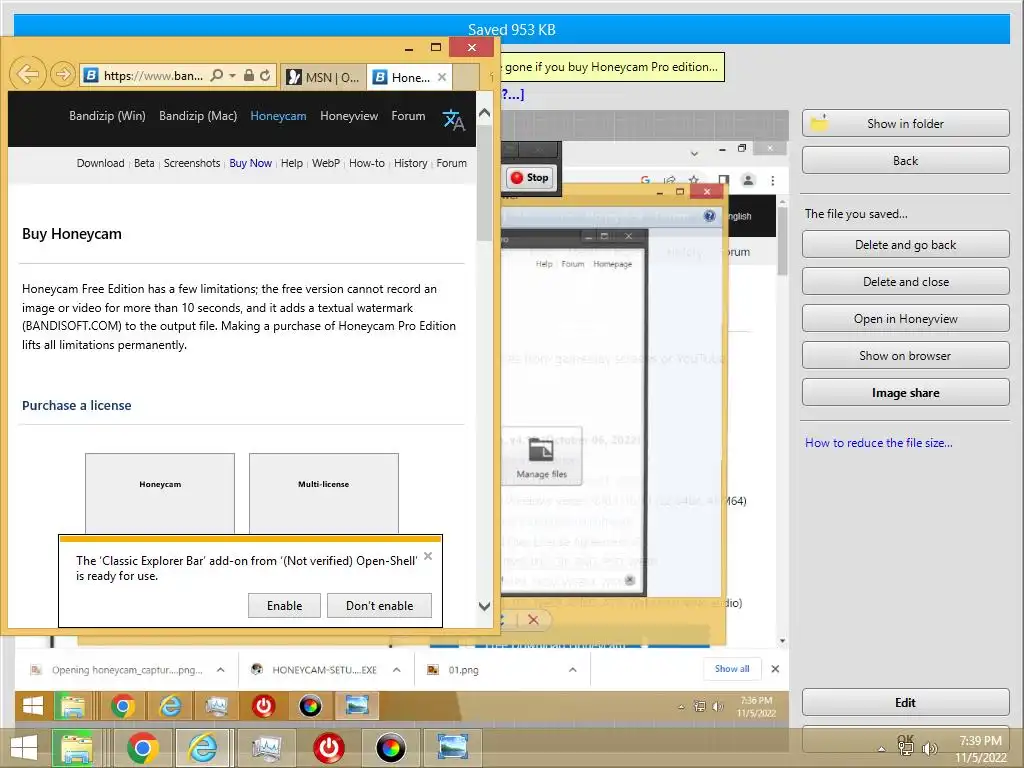
Task: Click Forum in the grey sub-navigation
Action: (451, 163)
